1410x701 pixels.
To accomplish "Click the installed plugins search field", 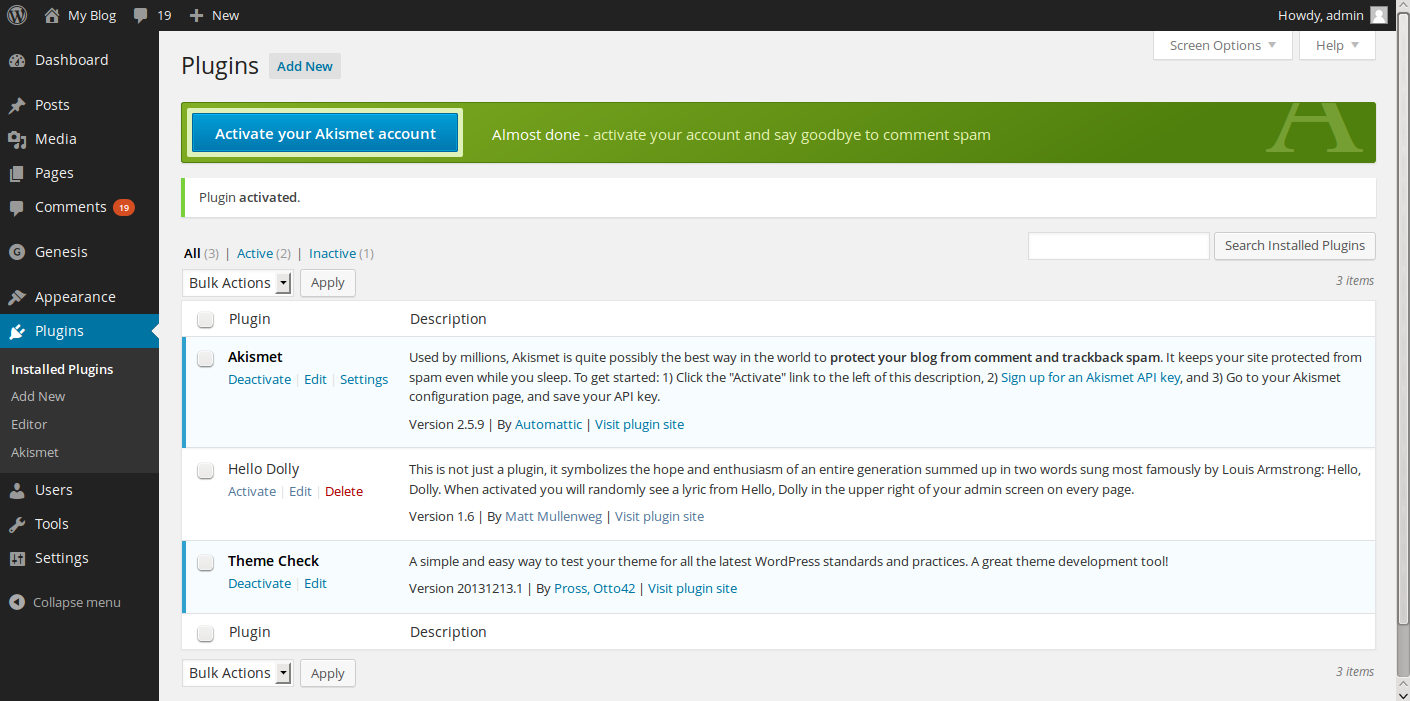I will [1118, 246].
